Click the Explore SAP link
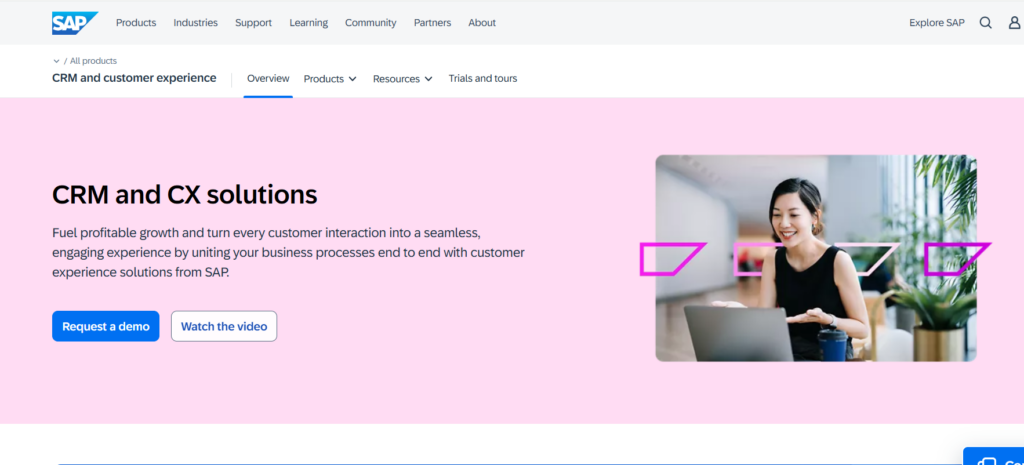Image resolution: width=1024 pixels, height=465 pixels. 936,23
